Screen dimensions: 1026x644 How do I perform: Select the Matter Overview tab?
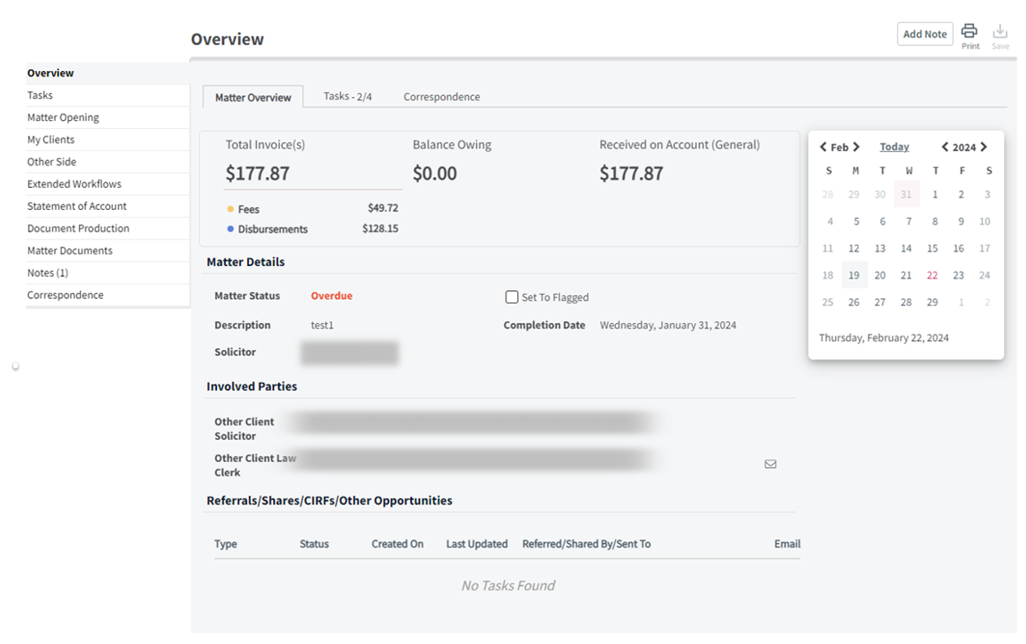(x=253, y=97)
